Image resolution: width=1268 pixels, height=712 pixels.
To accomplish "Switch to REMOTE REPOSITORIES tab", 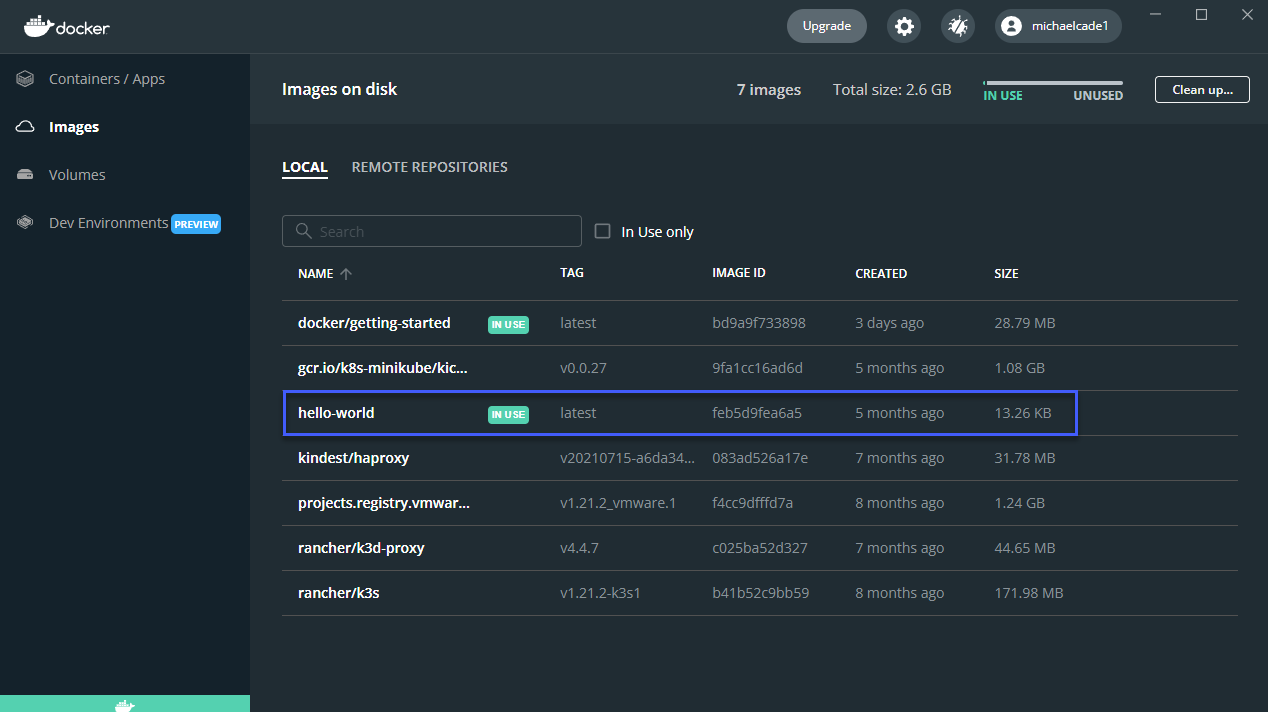I will 429,167.
